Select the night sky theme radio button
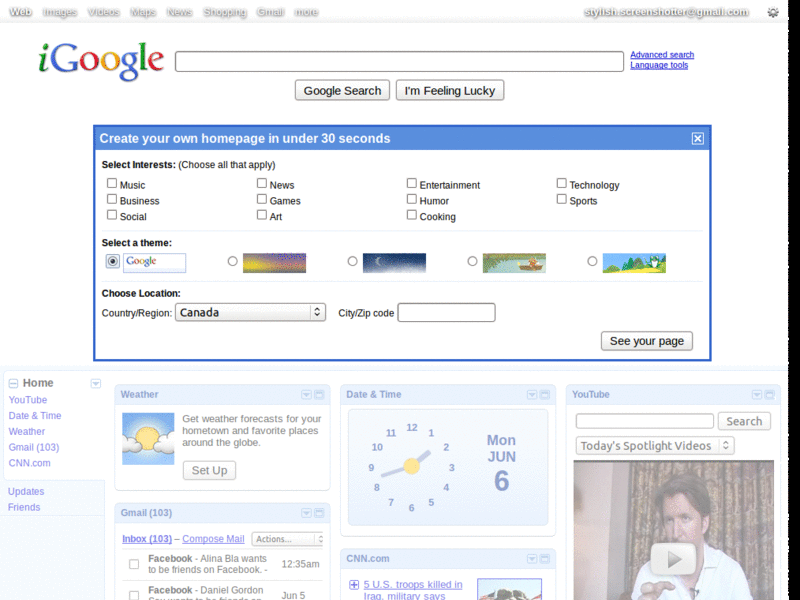This screenshot has height=600, width=800. [x=353, y=261]
